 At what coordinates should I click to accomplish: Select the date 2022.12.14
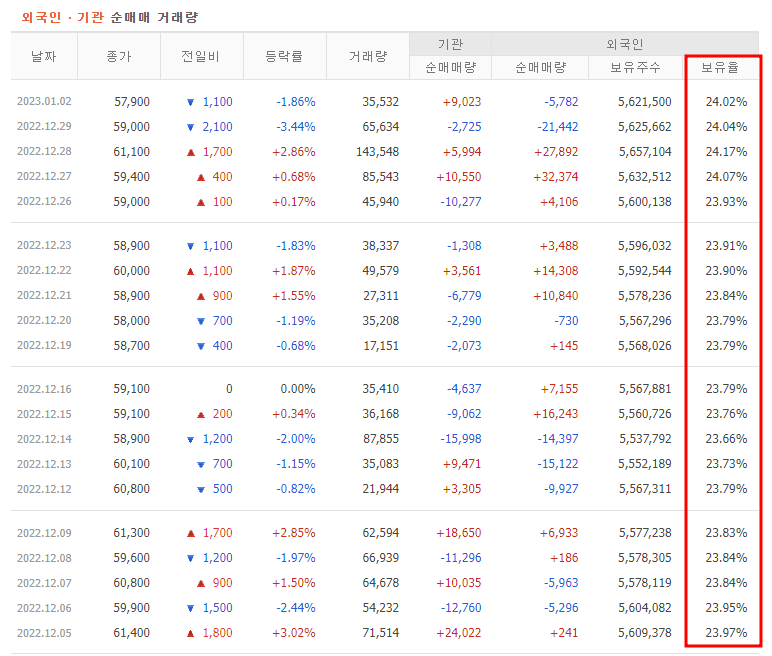point(44,439)
